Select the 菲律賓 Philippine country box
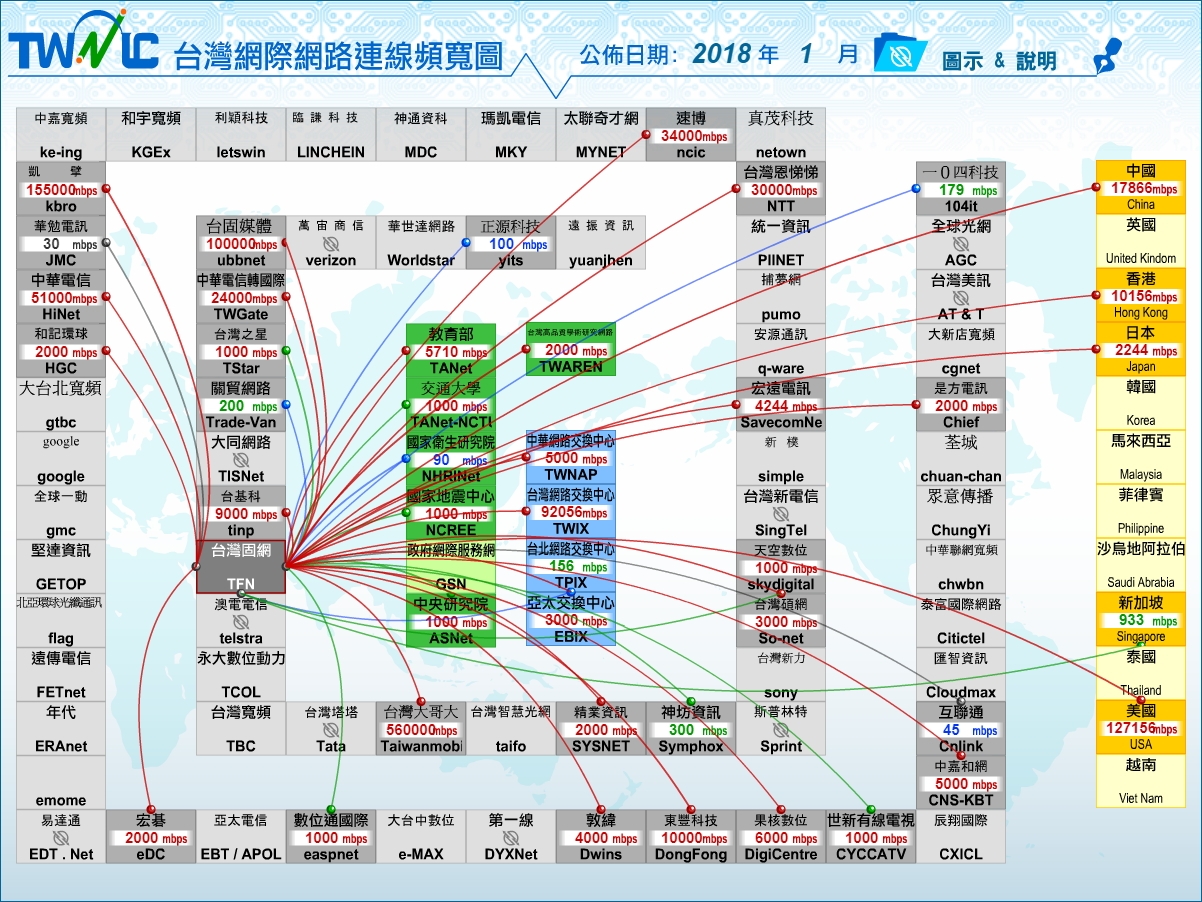 1141,512
